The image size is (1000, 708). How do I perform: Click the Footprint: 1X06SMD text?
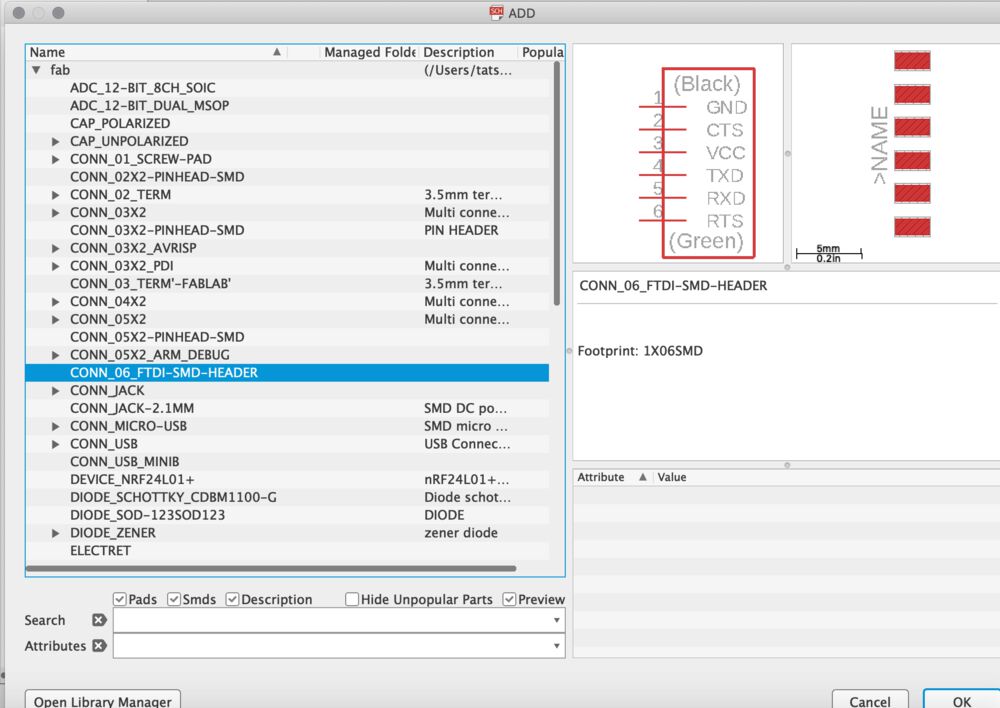[640, 351]
